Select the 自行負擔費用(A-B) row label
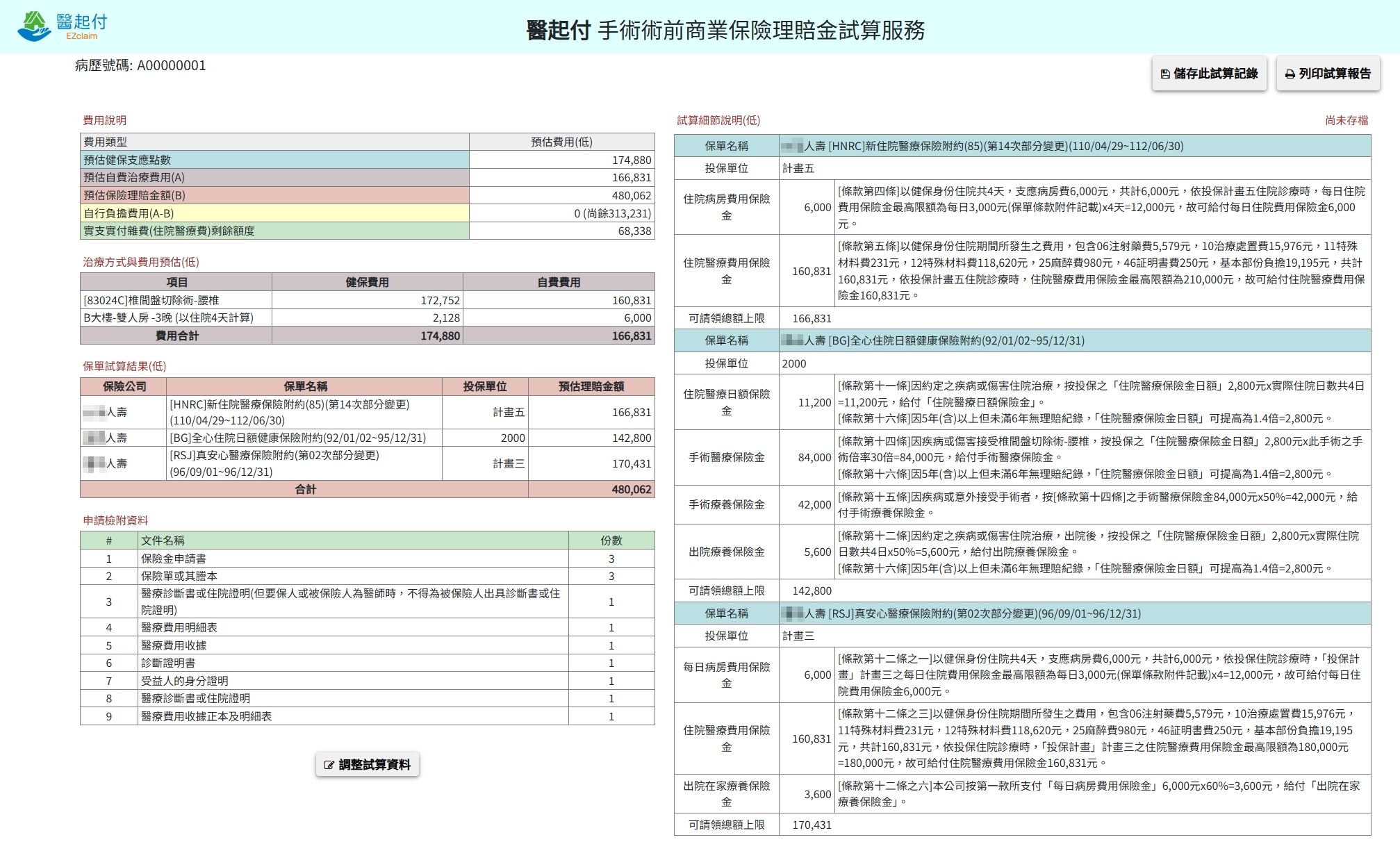The image size is (1400, 851). tap(274, 213)
